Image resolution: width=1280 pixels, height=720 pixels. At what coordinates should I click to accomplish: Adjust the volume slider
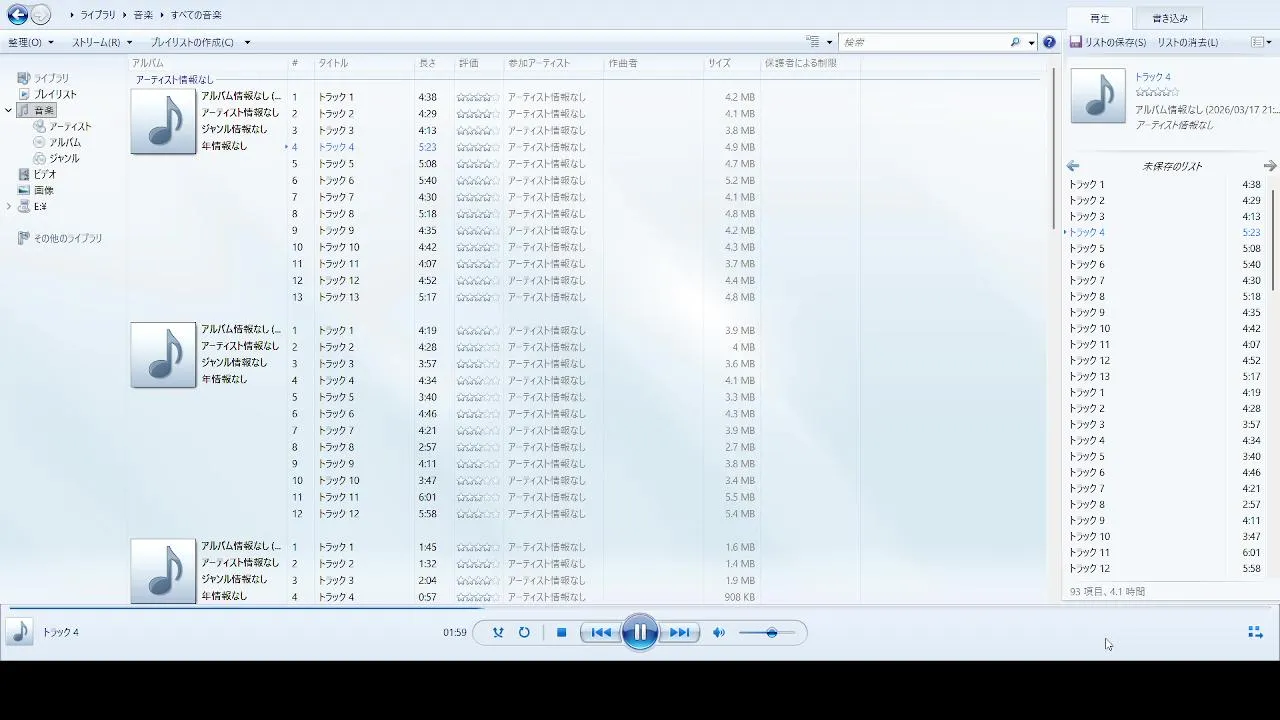coord(767,632)
